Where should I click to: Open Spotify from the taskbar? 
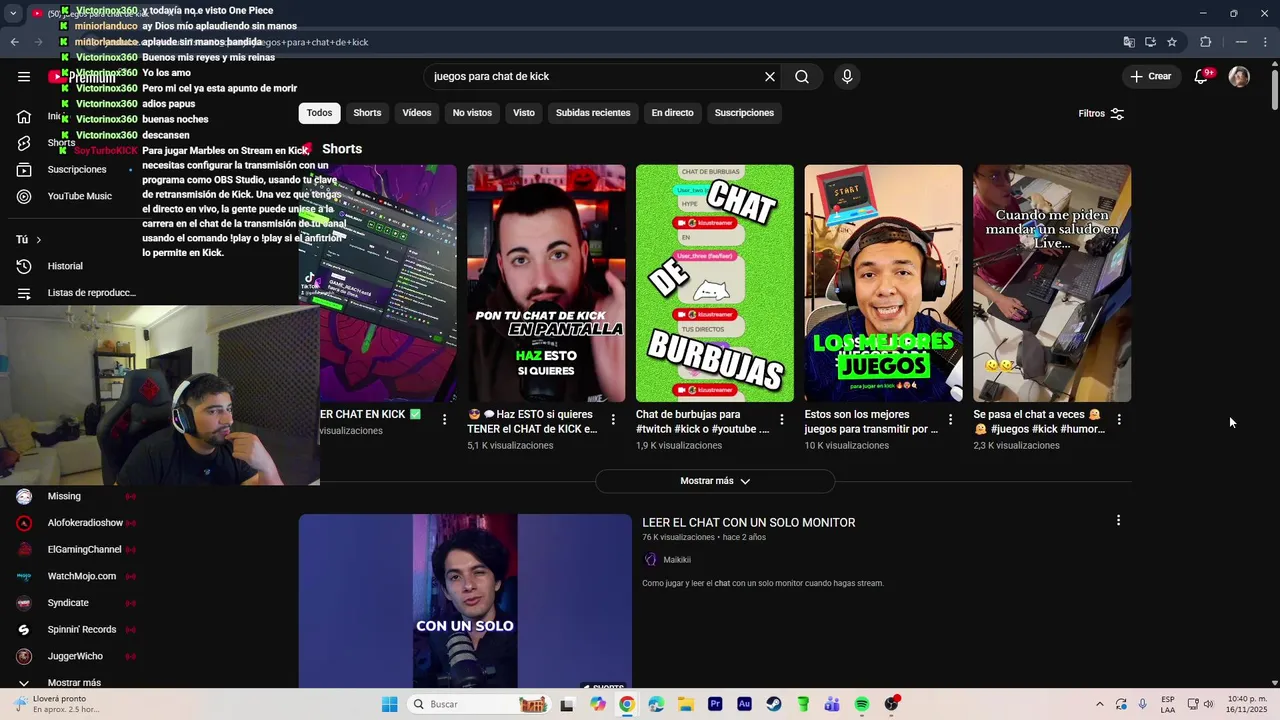(862, 704)
